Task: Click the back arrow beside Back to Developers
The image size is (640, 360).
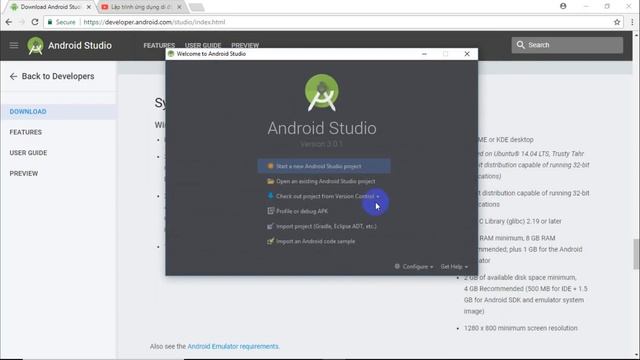Action: [13, 76]
